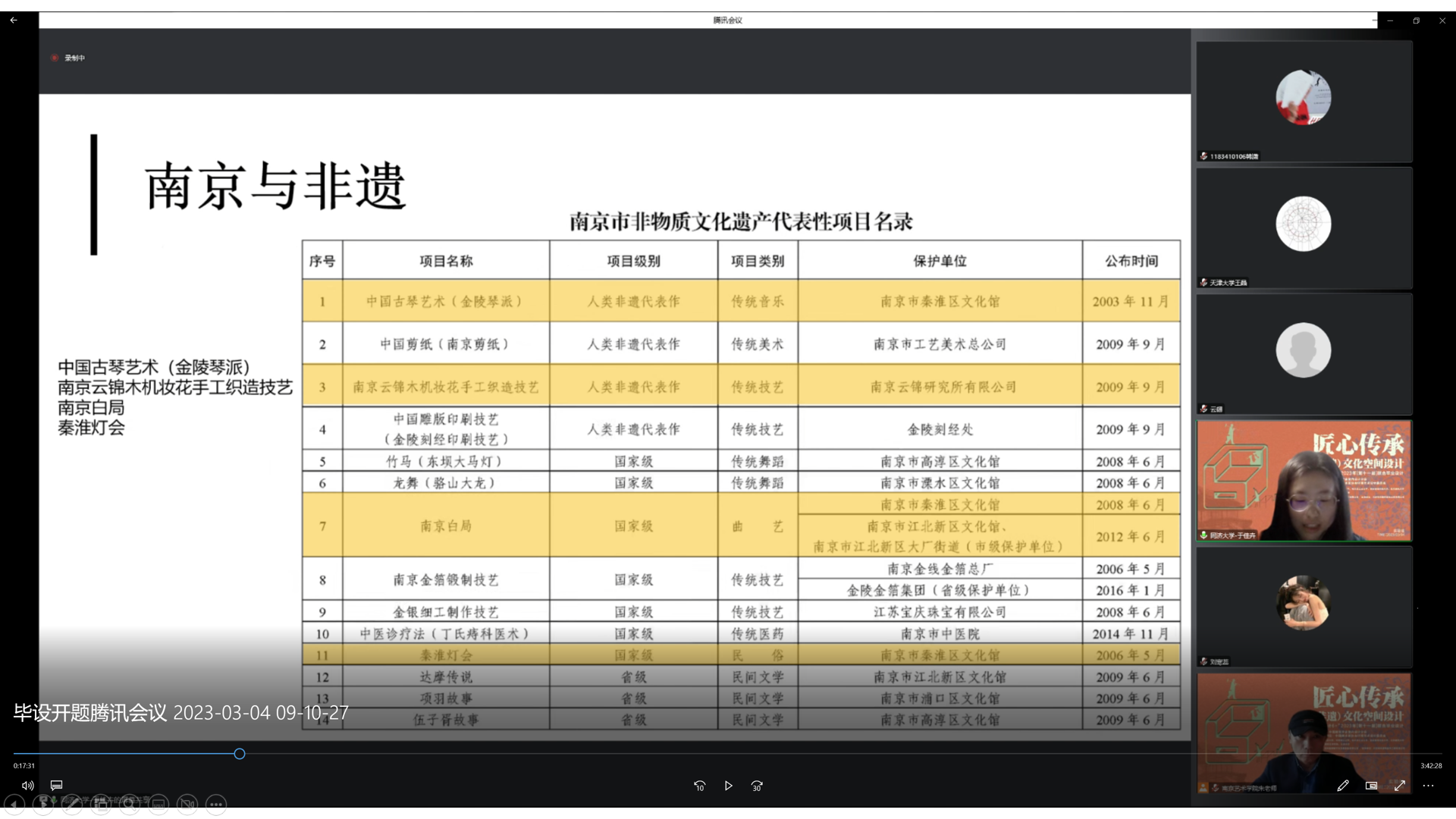Open the player's more options menu

coord(1428,786)
